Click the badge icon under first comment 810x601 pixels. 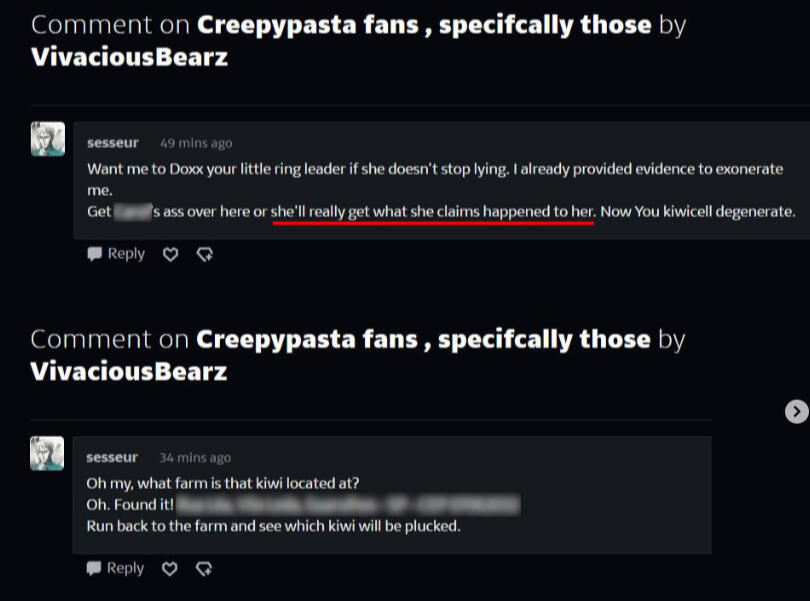pos(205,254)
